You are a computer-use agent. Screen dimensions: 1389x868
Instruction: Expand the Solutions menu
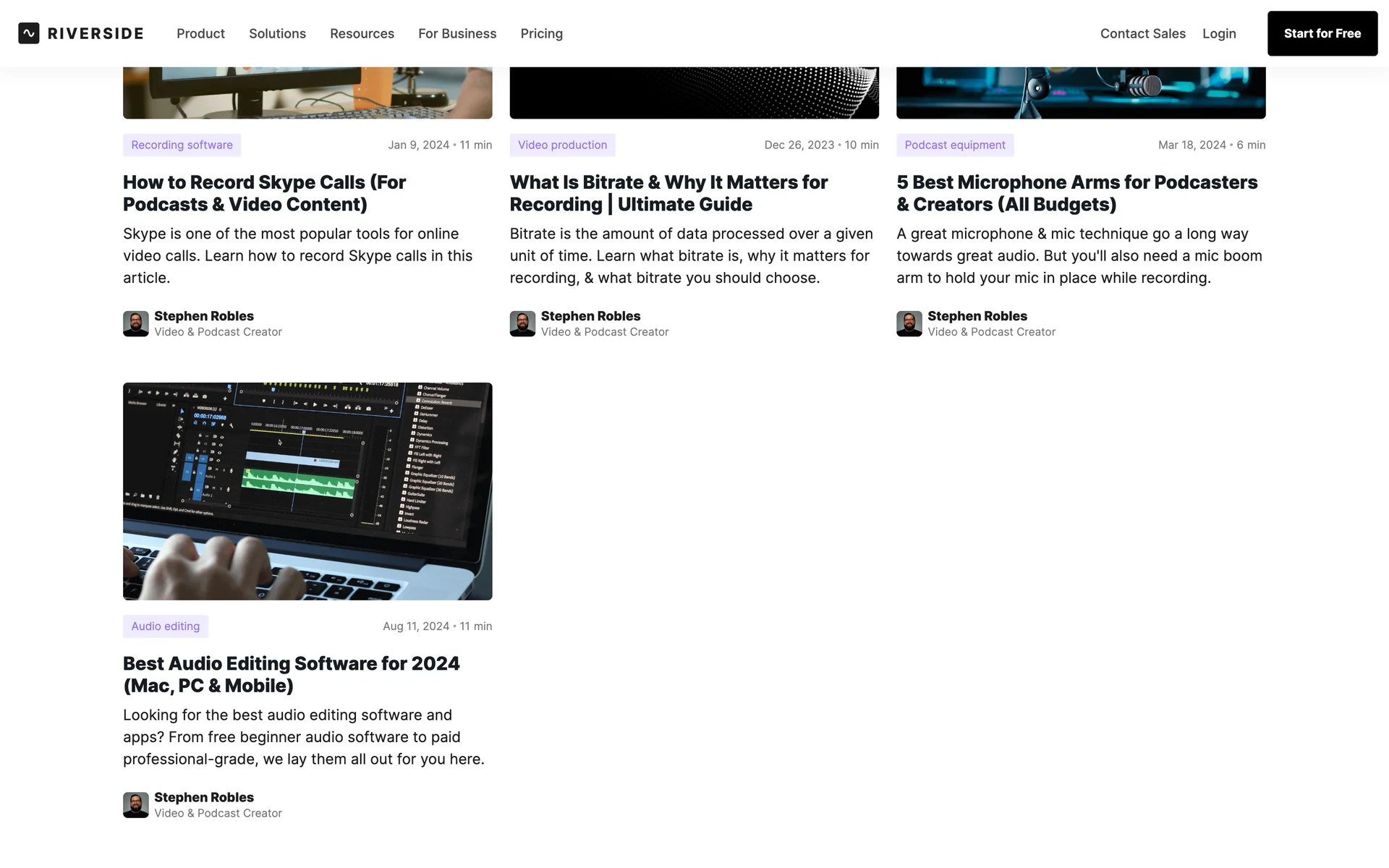click(x=277, y=33)
